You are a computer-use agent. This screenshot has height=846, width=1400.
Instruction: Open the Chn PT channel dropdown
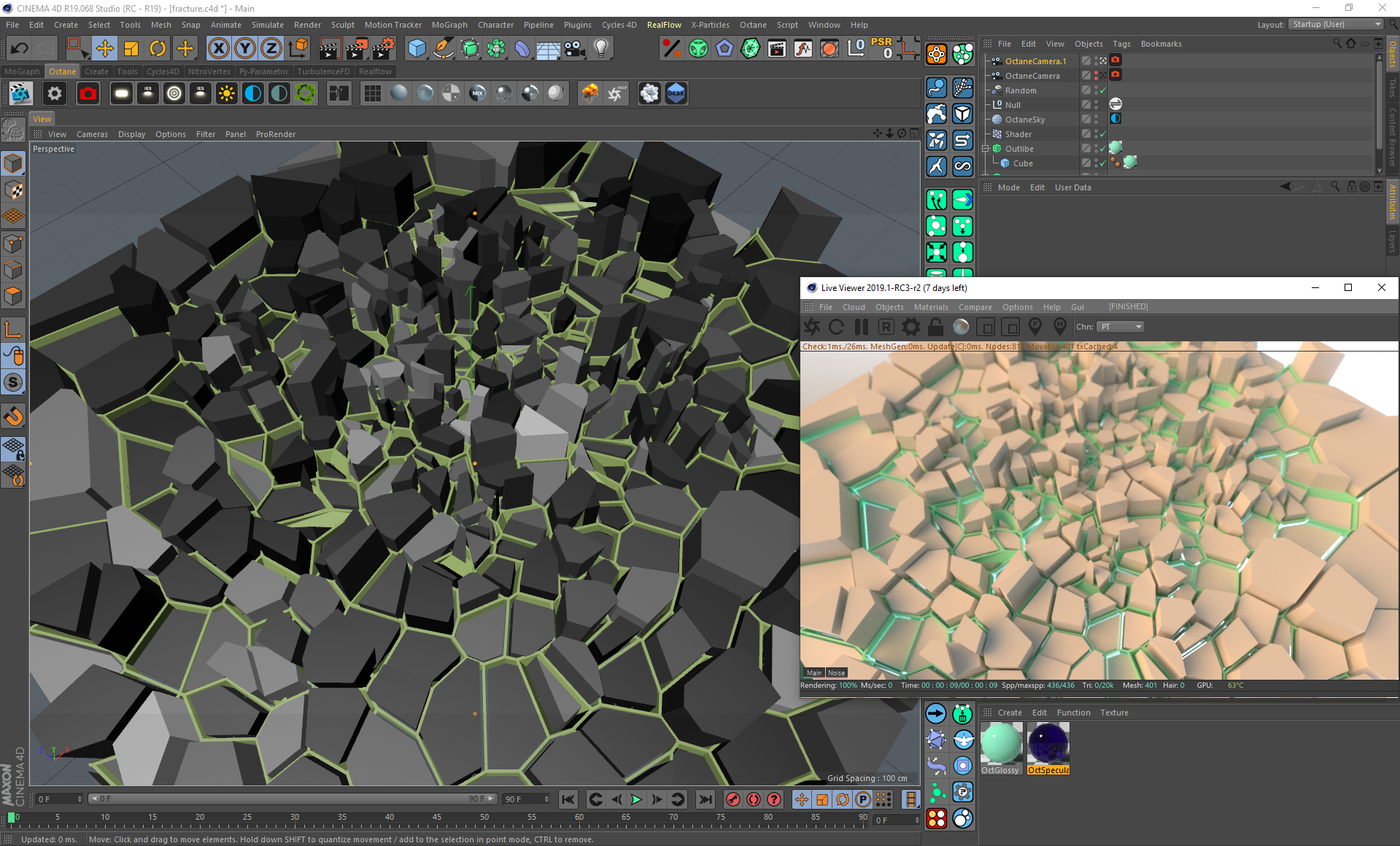pyautogui.click(x=1121, y=327)
